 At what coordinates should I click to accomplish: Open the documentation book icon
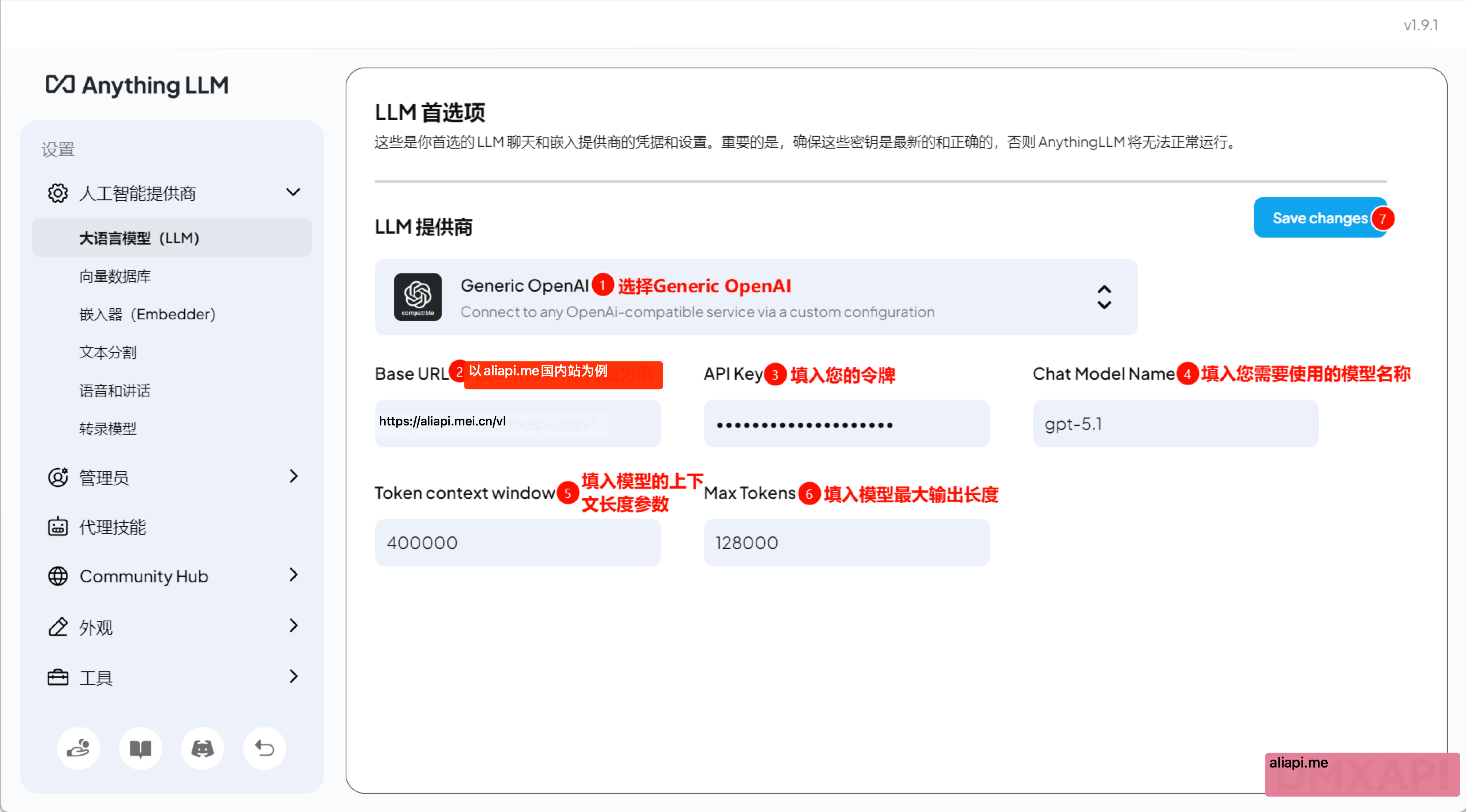click(141, 748)
